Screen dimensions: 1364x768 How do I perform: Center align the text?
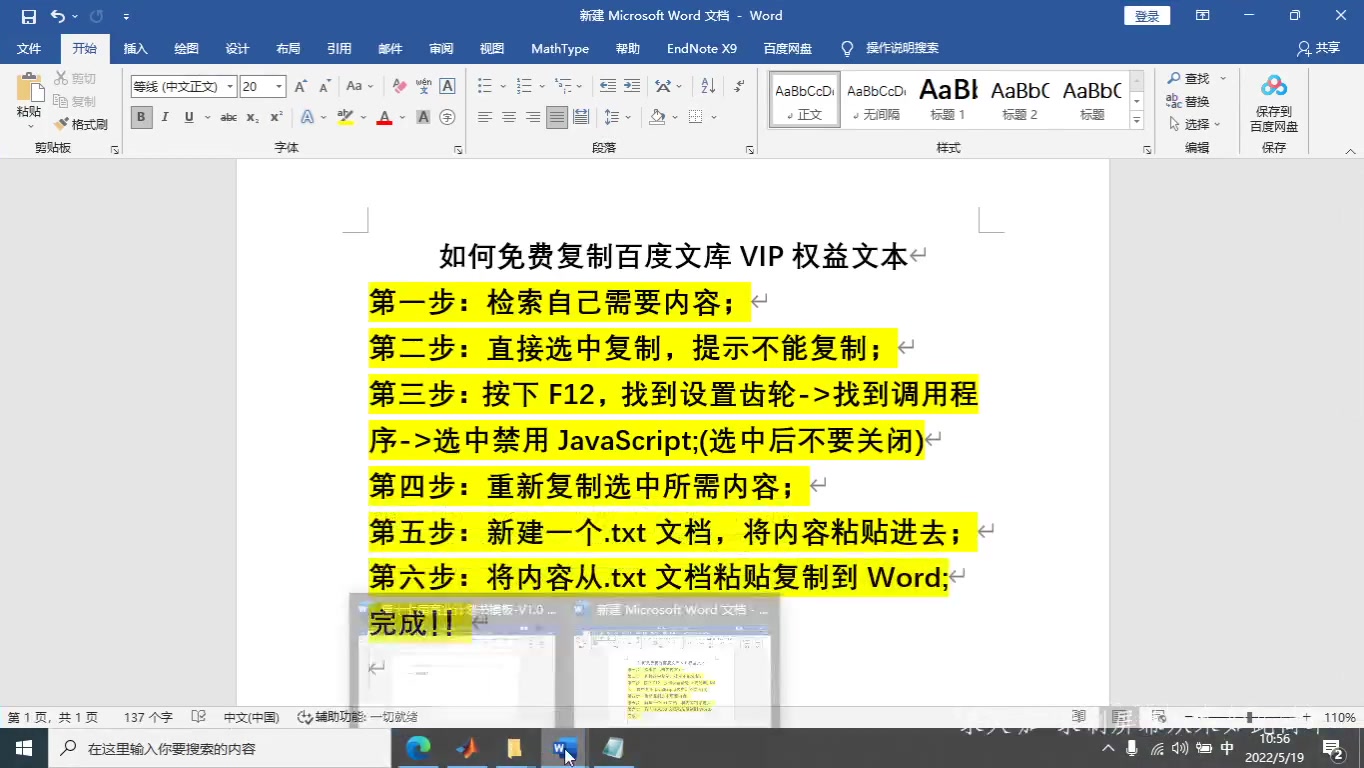pos(509,117)
